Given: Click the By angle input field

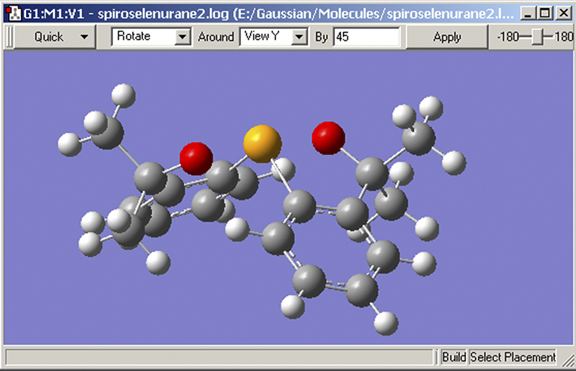Looking at the screenshot, I should (366, 37).
